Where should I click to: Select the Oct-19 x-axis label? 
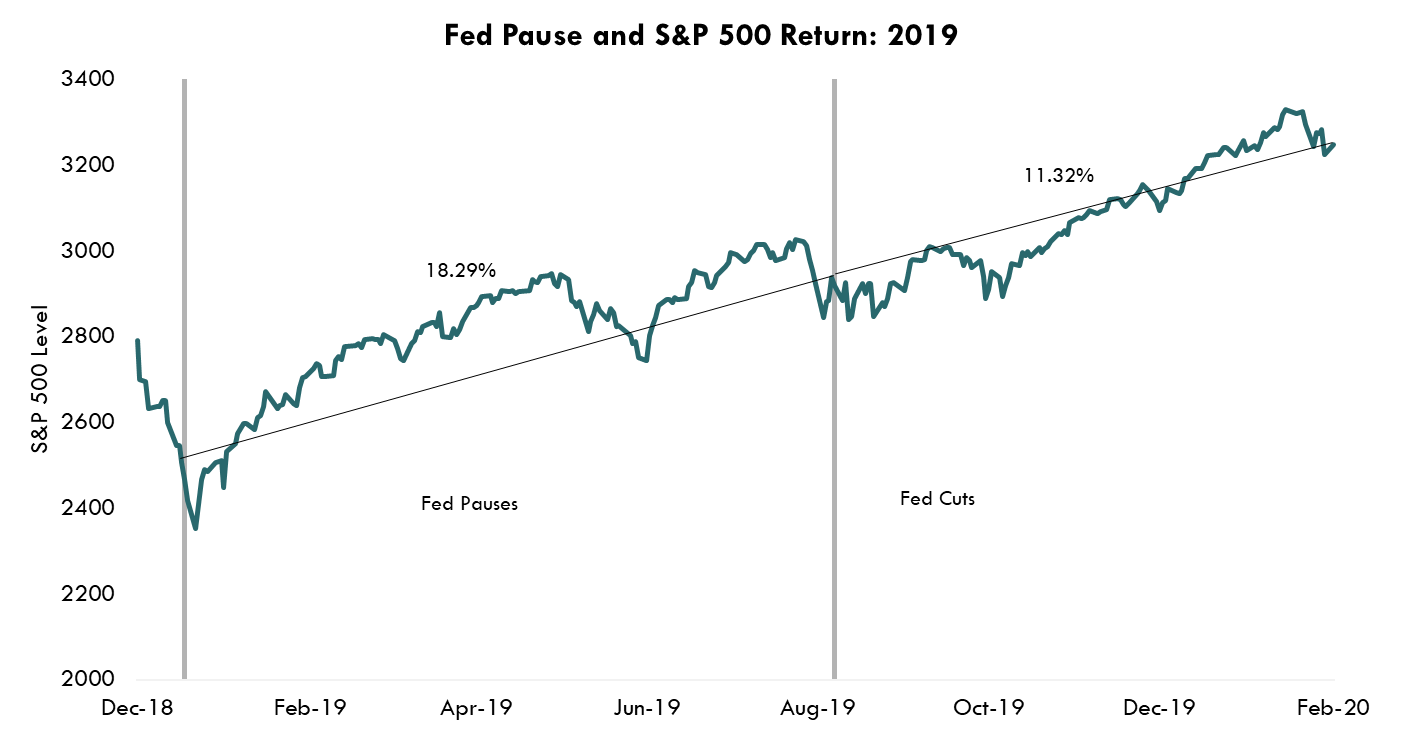(989, 708)
